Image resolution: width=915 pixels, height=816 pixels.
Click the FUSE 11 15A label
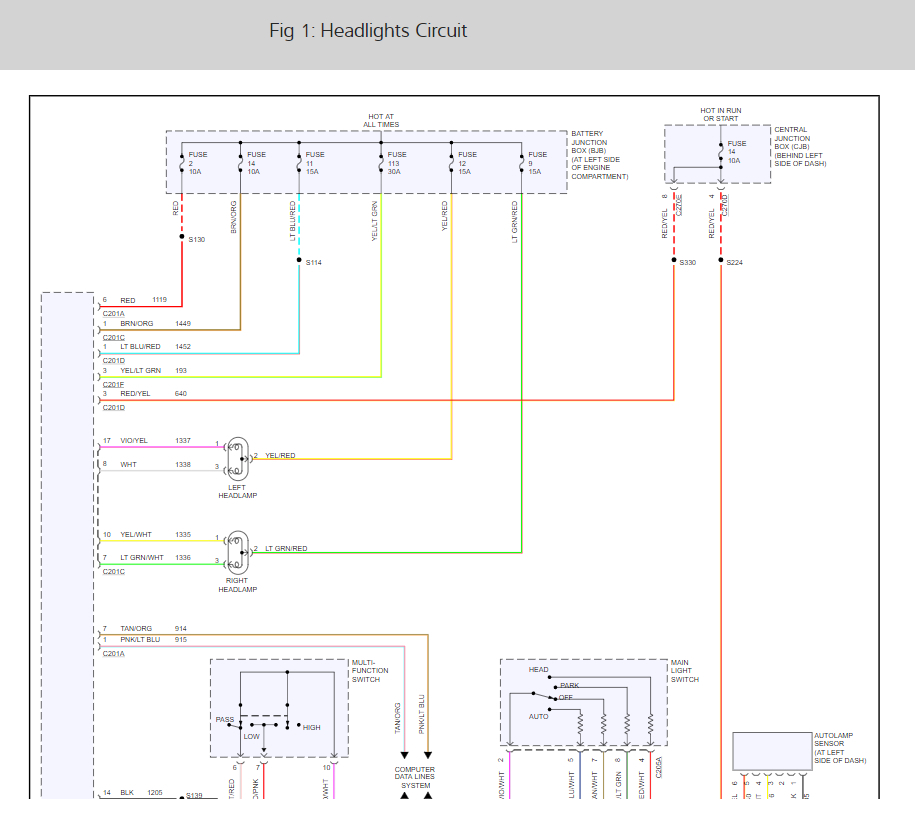point(315,163)
